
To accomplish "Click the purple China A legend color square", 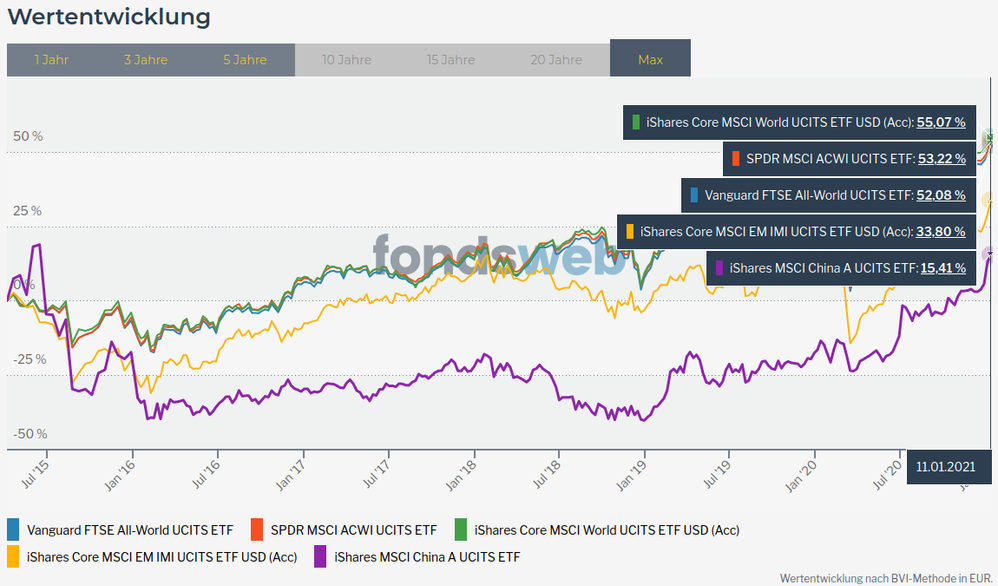I will click(321, 556).
